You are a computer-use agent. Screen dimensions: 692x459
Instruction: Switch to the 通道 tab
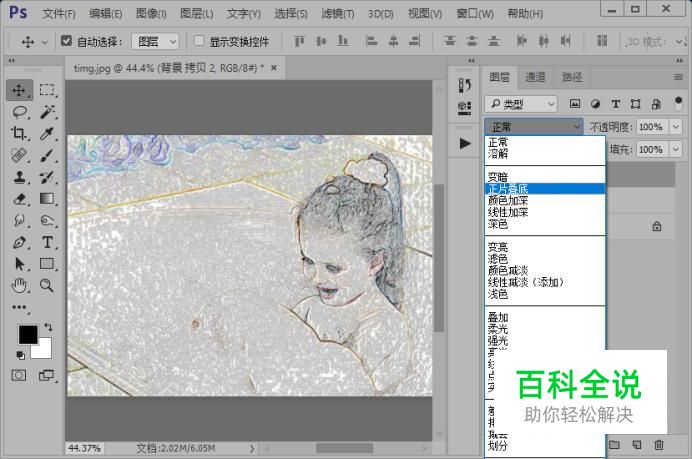tap(535, 78)
